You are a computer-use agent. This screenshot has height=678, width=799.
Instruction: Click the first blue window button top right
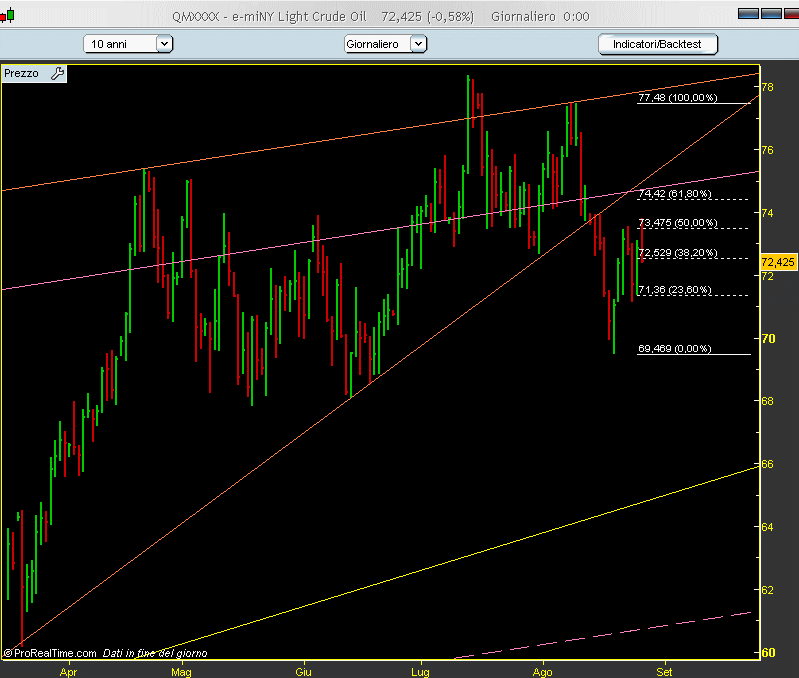click(x=748, y=14)
